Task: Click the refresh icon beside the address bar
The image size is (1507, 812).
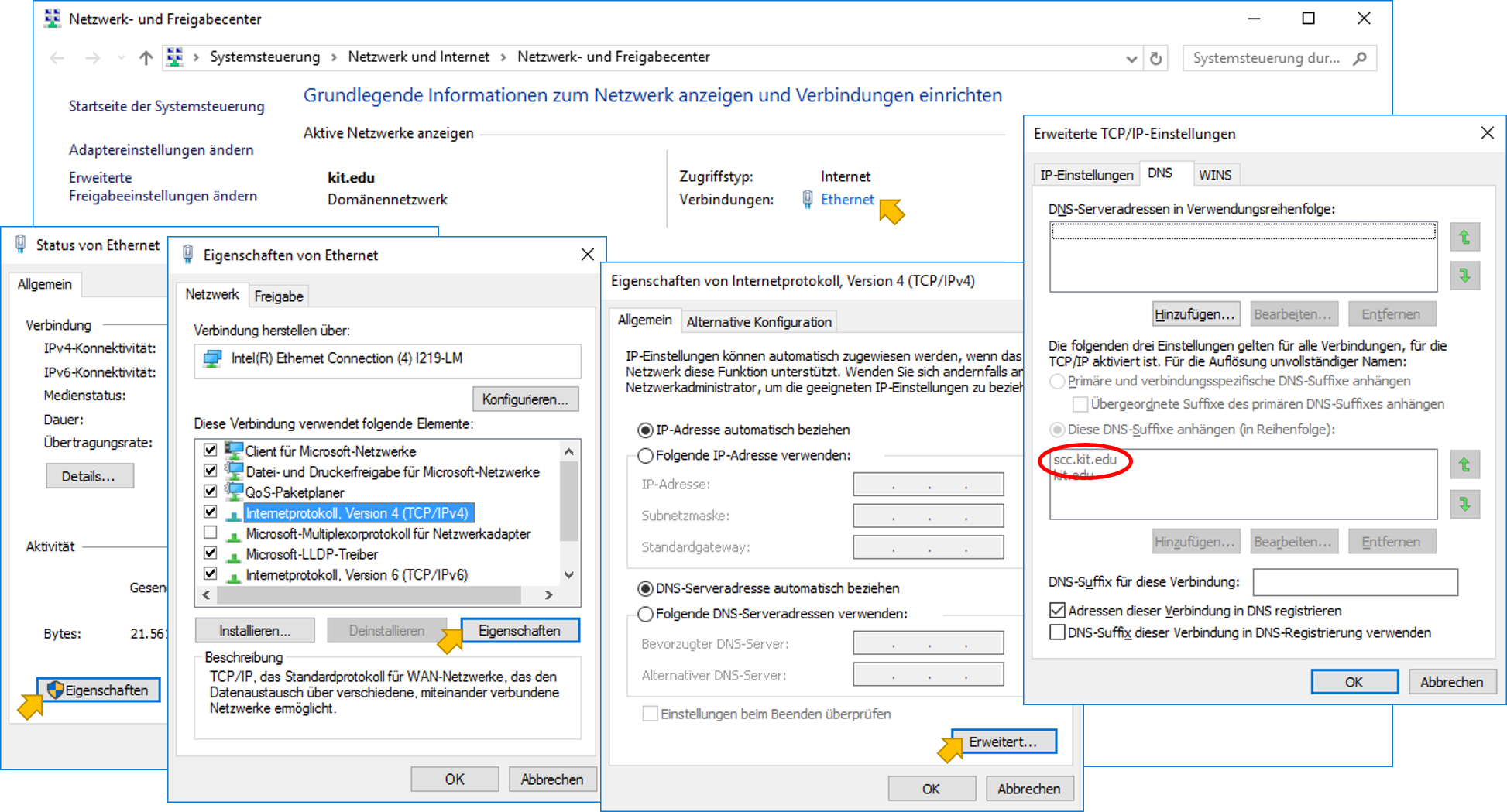Action: 1155,58
